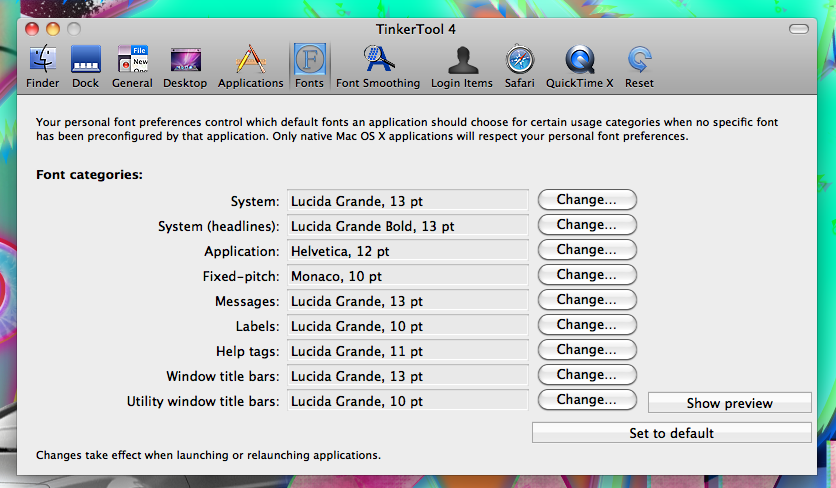Screen dimensions: 836x488
Task: Change the Window title bars font
Action: tap(587, 375)
